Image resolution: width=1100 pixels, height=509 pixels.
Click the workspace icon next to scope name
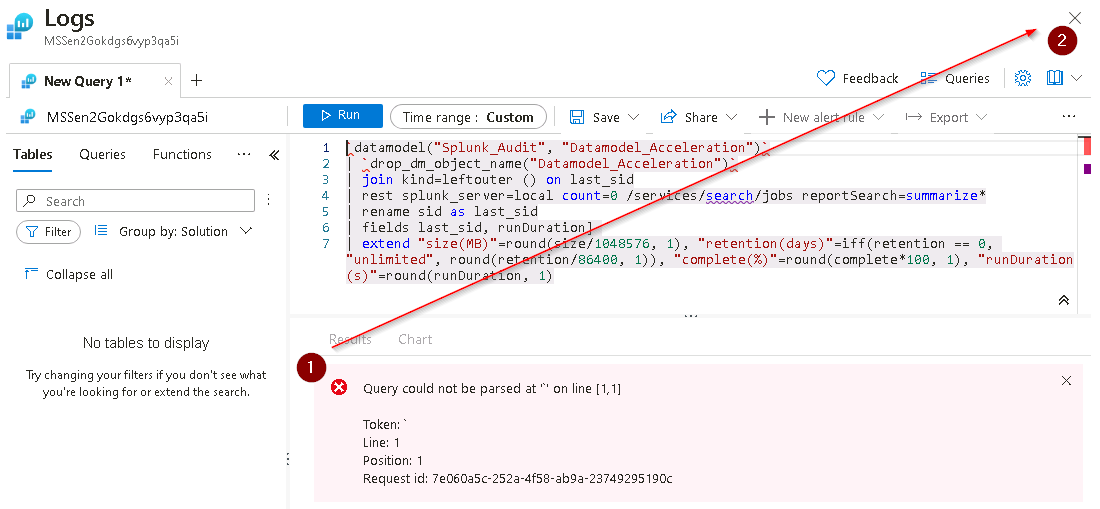(x=28, y=117)
